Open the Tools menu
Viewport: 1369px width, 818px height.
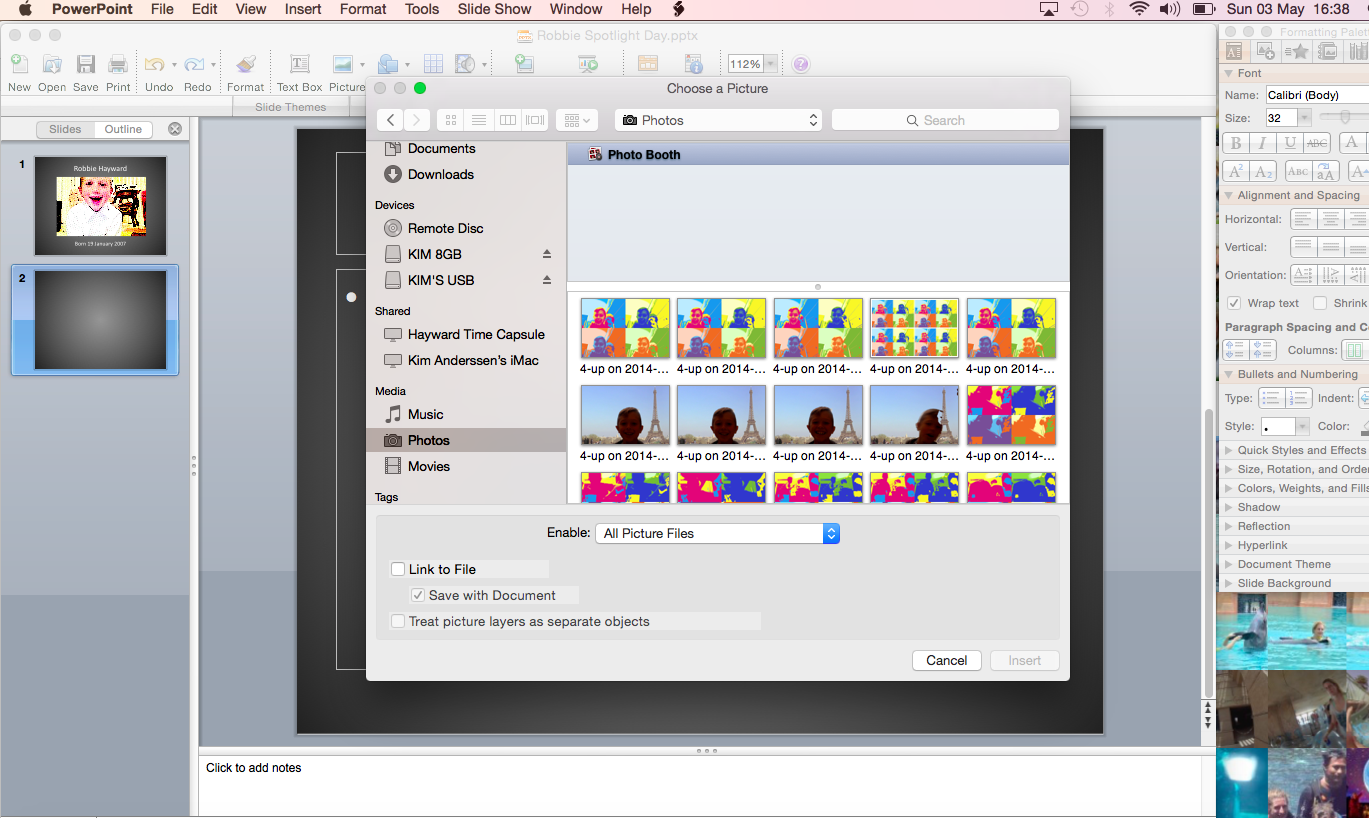click(x=422, y=9)
